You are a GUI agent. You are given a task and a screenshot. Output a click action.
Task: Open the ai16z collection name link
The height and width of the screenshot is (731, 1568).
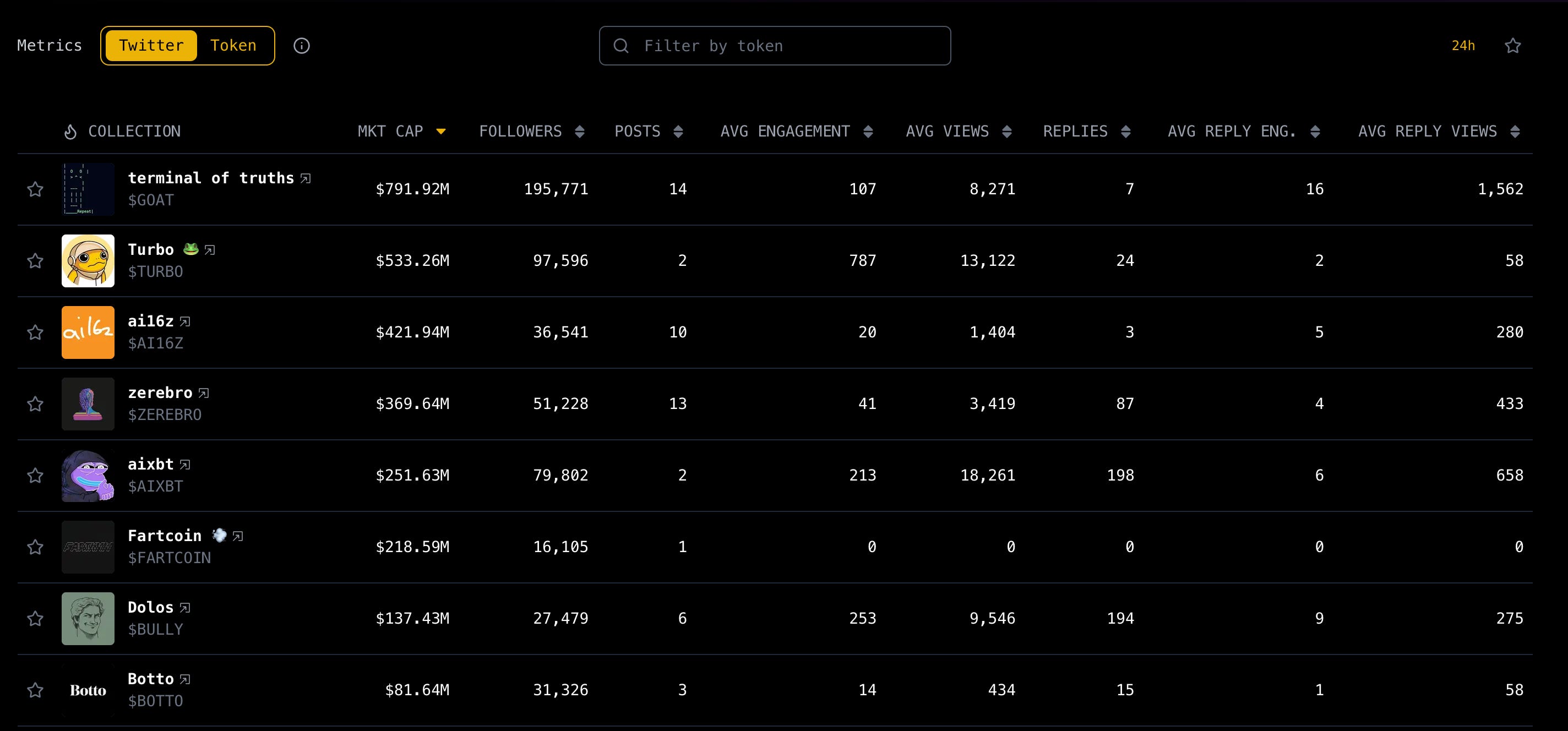(x=150, y=321)
